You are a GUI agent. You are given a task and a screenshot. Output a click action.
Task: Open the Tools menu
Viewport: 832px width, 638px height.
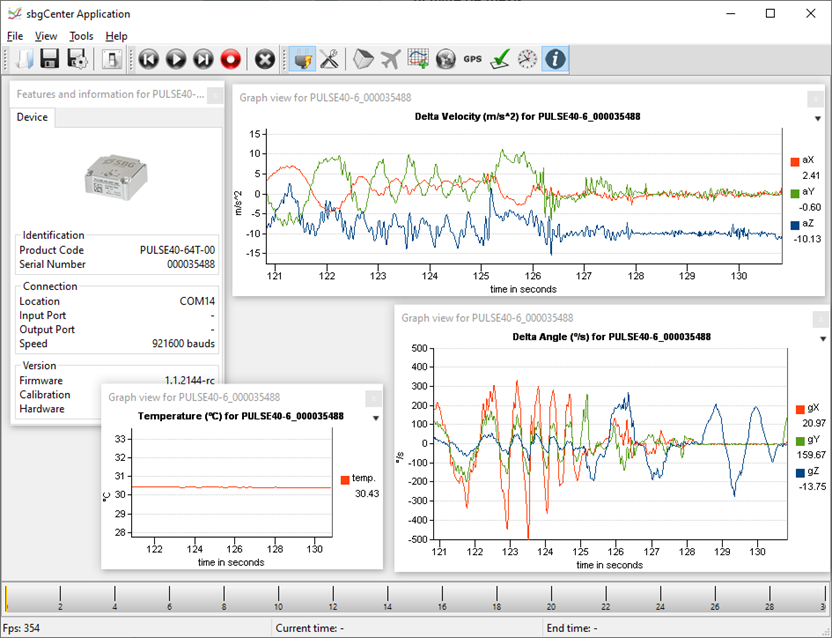(x=81, y=36)
